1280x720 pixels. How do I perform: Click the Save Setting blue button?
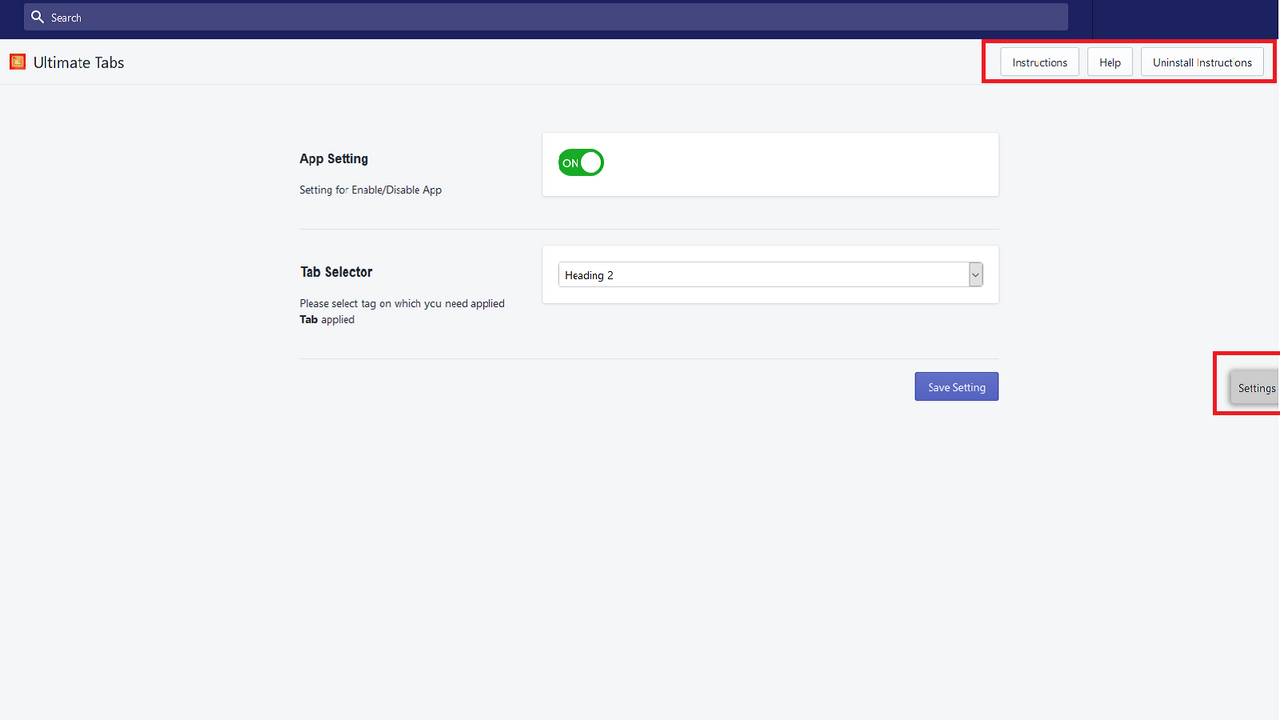coord(956,386)
